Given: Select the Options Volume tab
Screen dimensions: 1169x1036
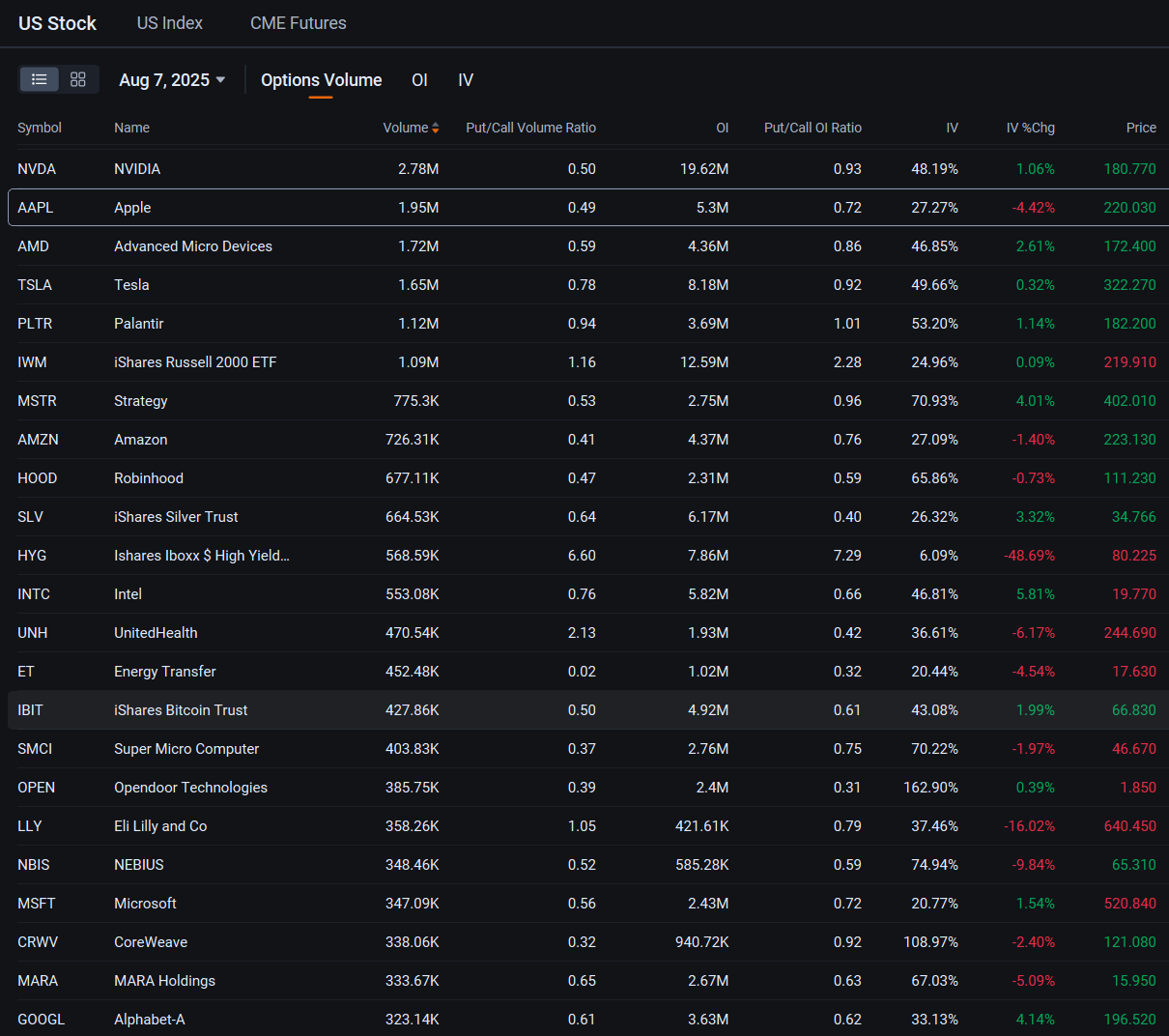Looking at the screenshot, I should 322,80.
